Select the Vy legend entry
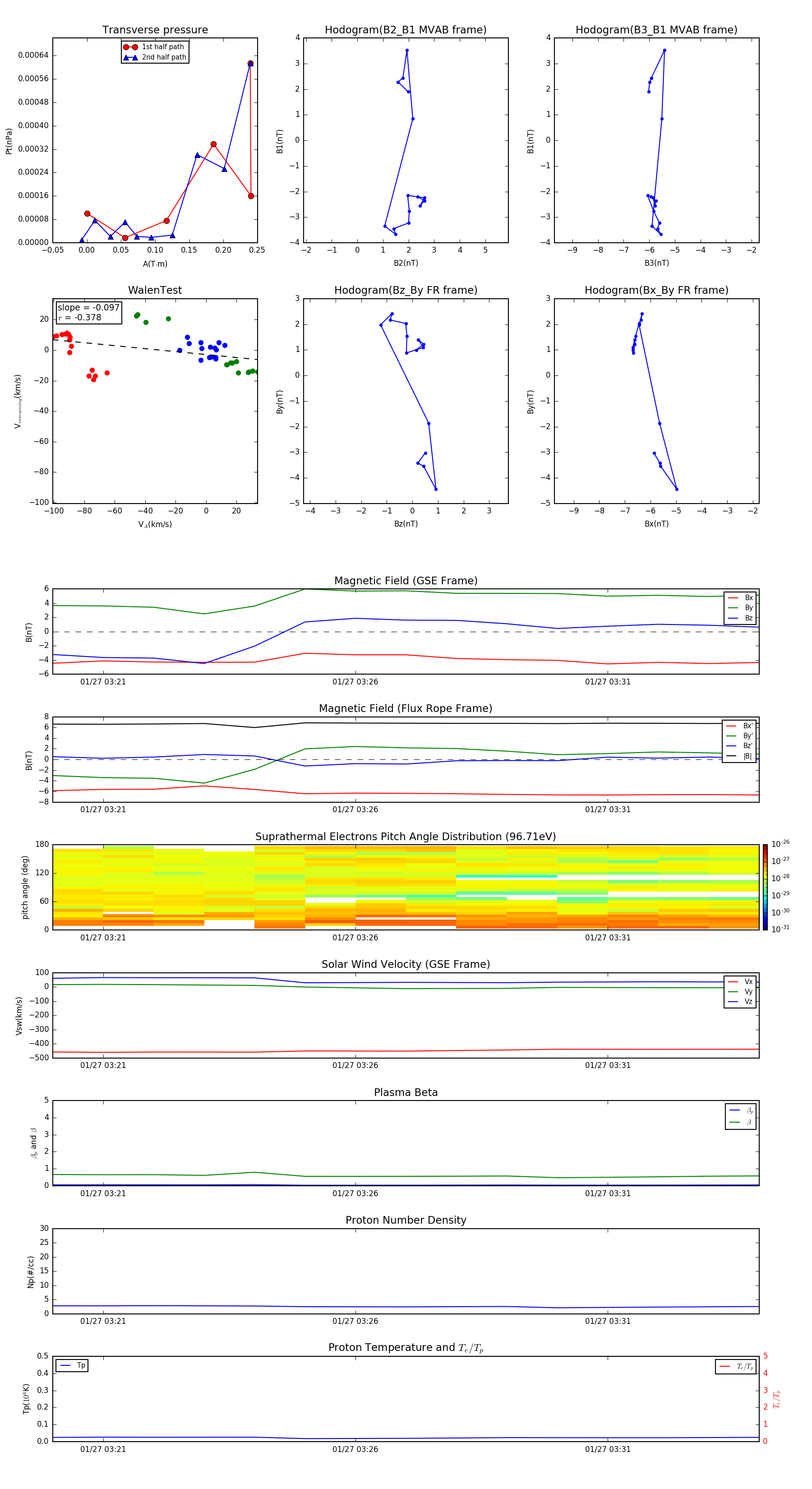Viewport: 812px width, 1489px height. coord(740,991)
